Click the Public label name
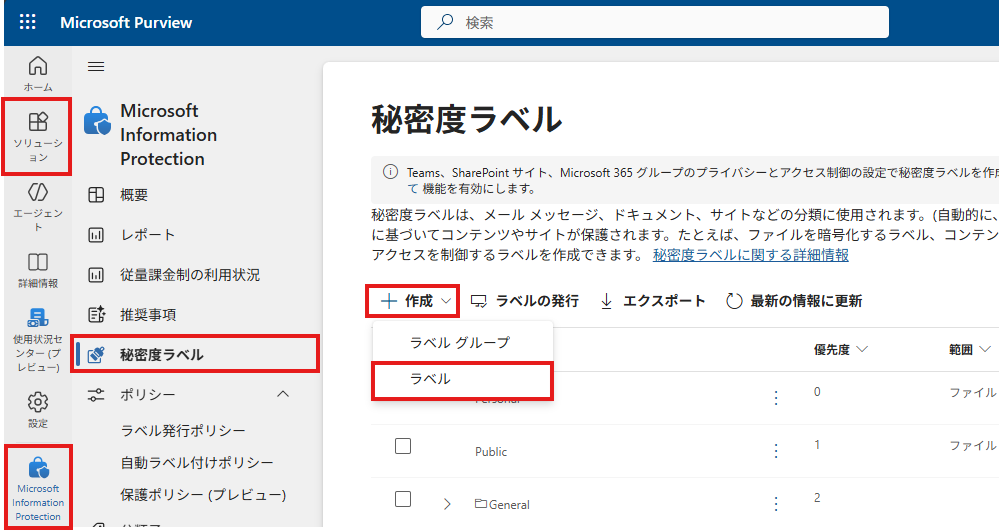The width and height of the screenshot is (999, 531). 491,451
